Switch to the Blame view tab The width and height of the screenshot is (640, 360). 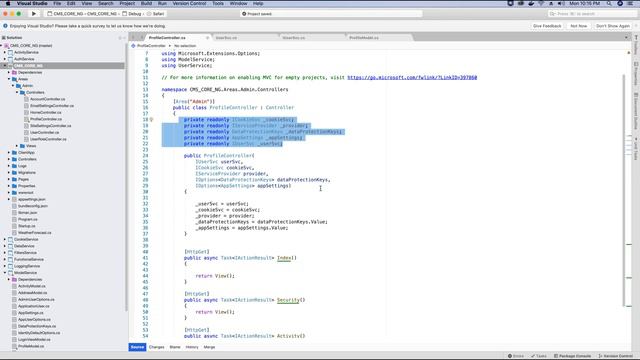coord(175,347)
